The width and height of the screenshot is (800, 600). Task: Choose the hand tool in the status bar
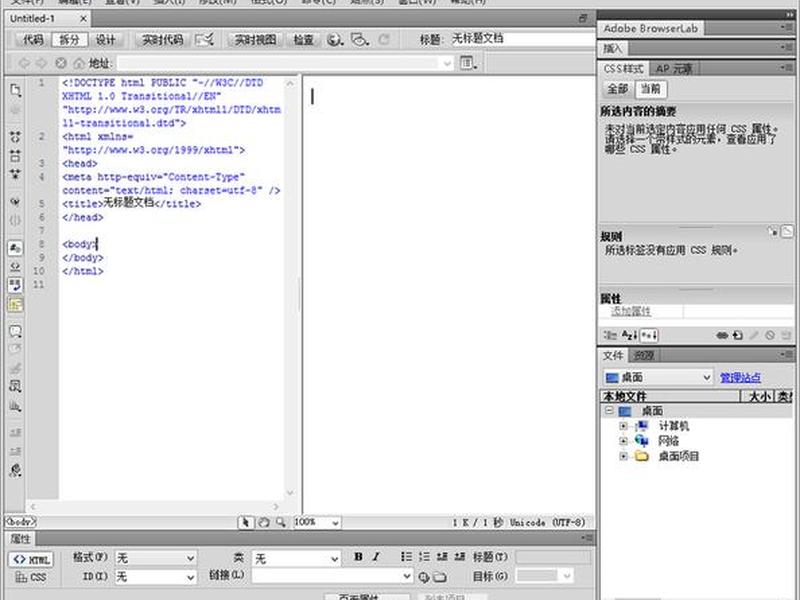[x=264, y=522]
